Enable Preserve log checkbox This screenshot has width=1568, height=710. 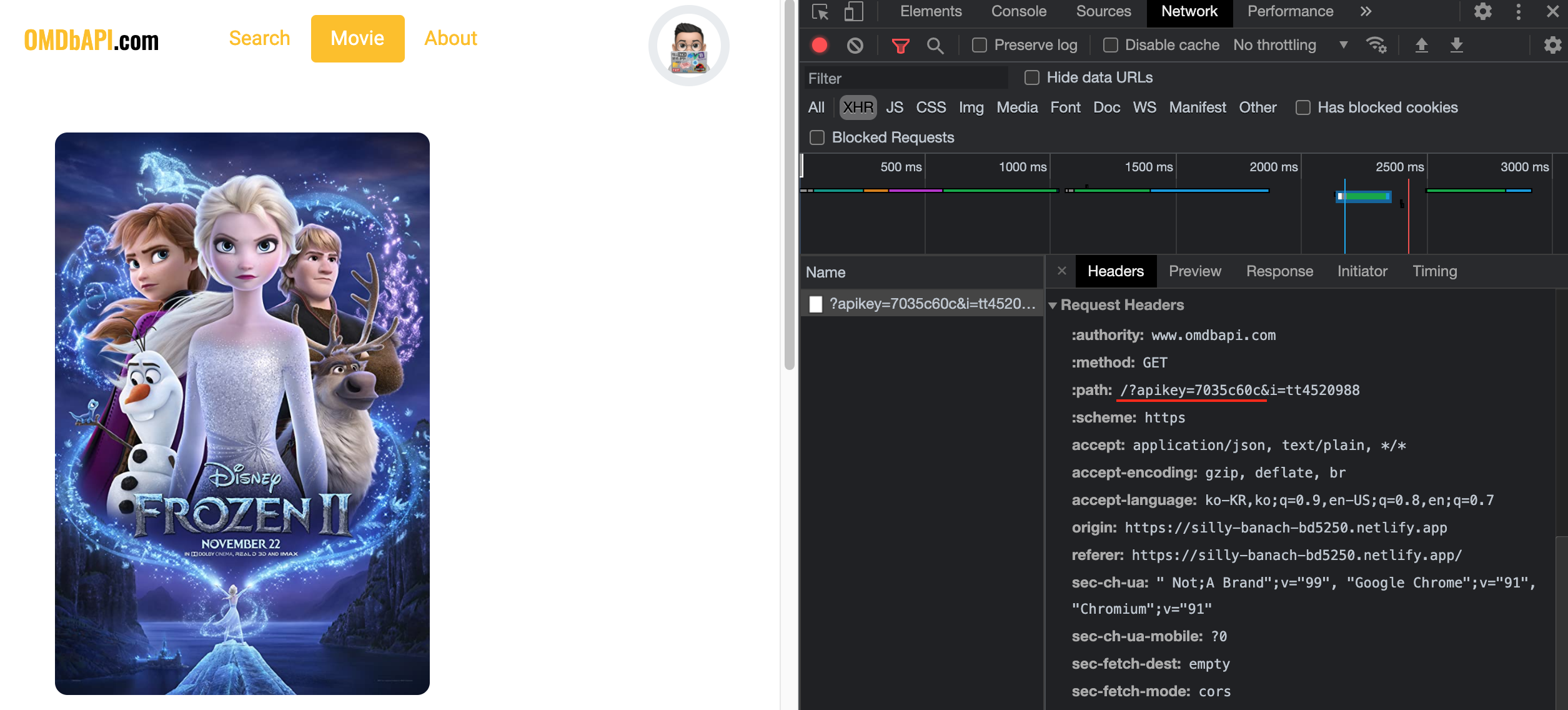pos(980,45)
